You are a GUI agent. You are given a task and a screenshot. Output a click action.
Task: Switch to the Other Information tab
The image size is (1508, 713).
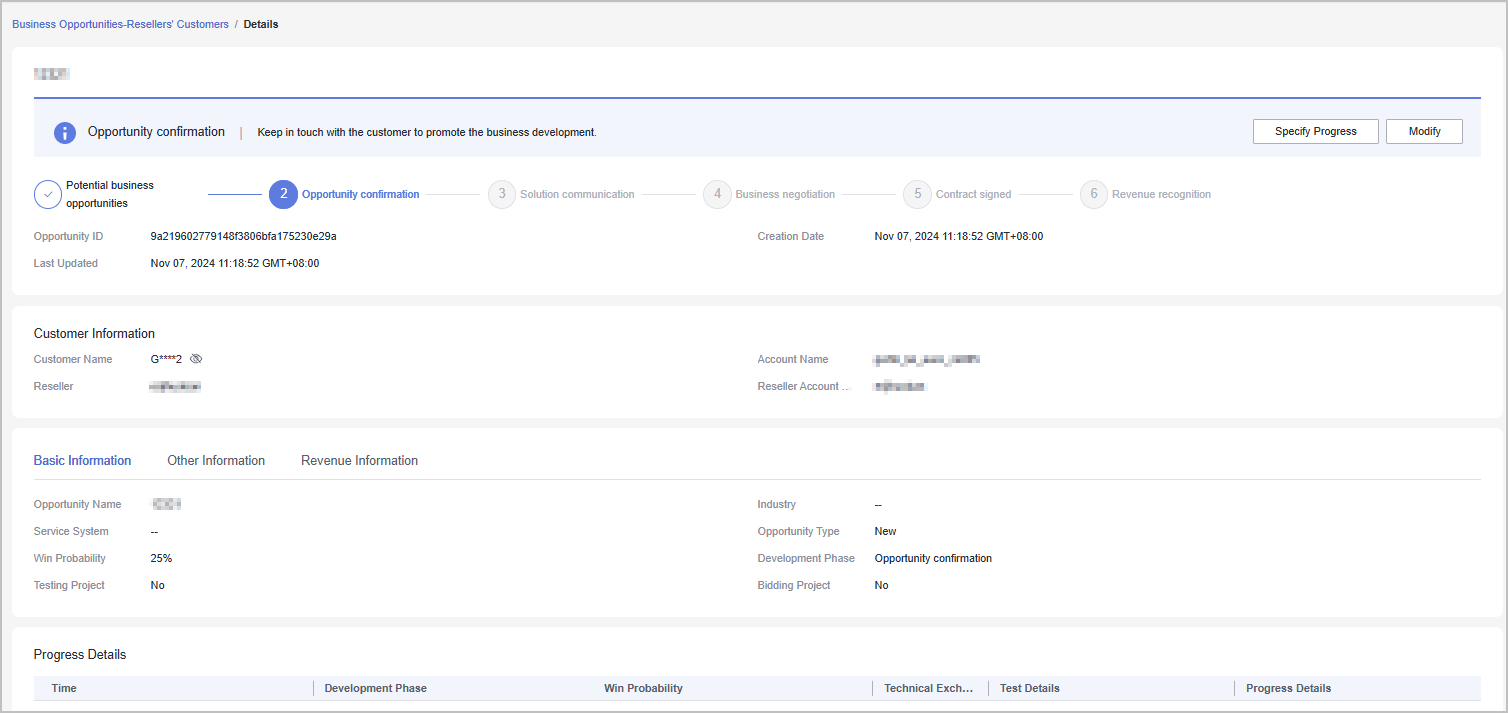pos(216,461)
